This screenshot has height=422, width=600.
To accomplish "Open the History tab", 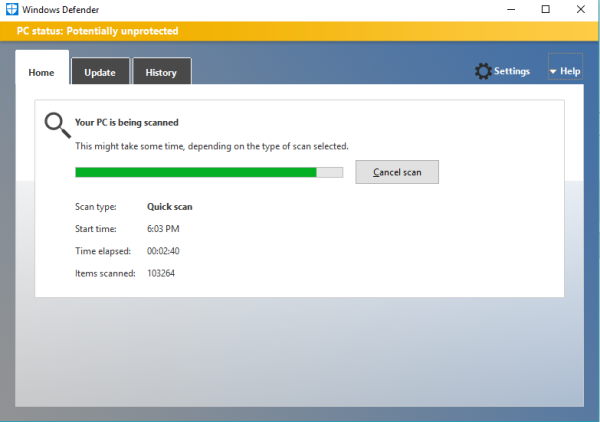I will click(161, 72).
